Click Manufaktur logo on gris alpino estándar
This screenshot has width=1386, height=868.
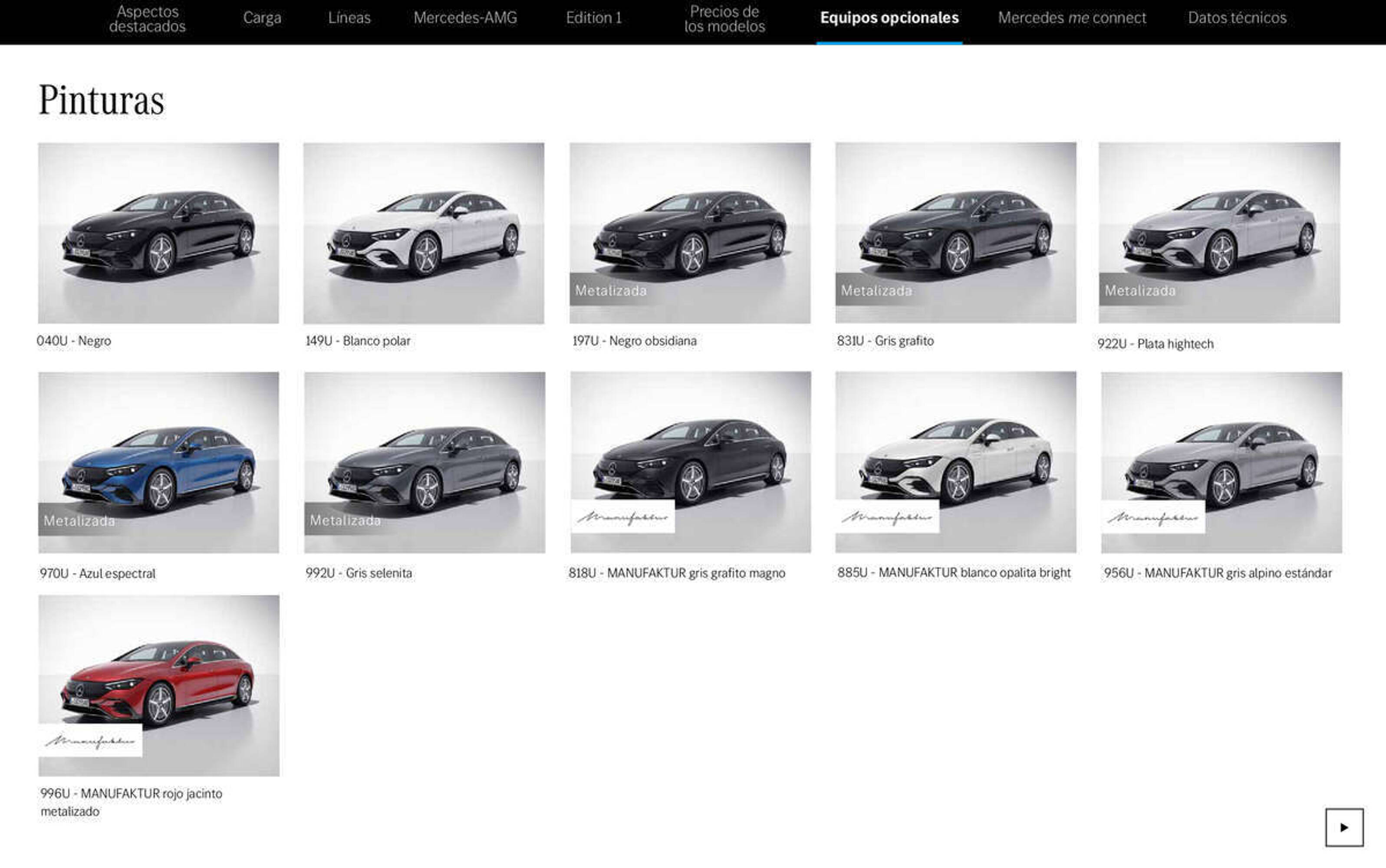(1153, 517)
